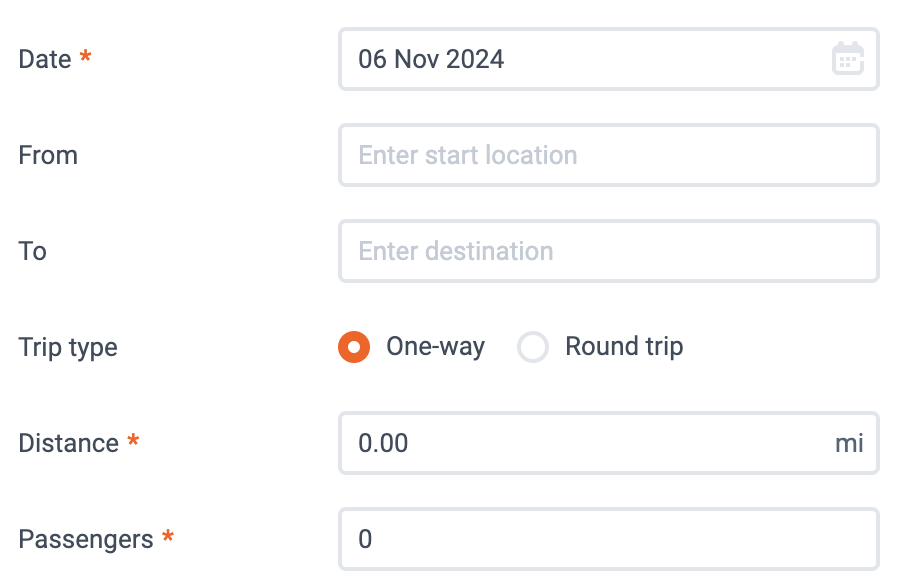
Task: Focus the Enter start location field
Action: pyautogui.click(x=609, y=155)
